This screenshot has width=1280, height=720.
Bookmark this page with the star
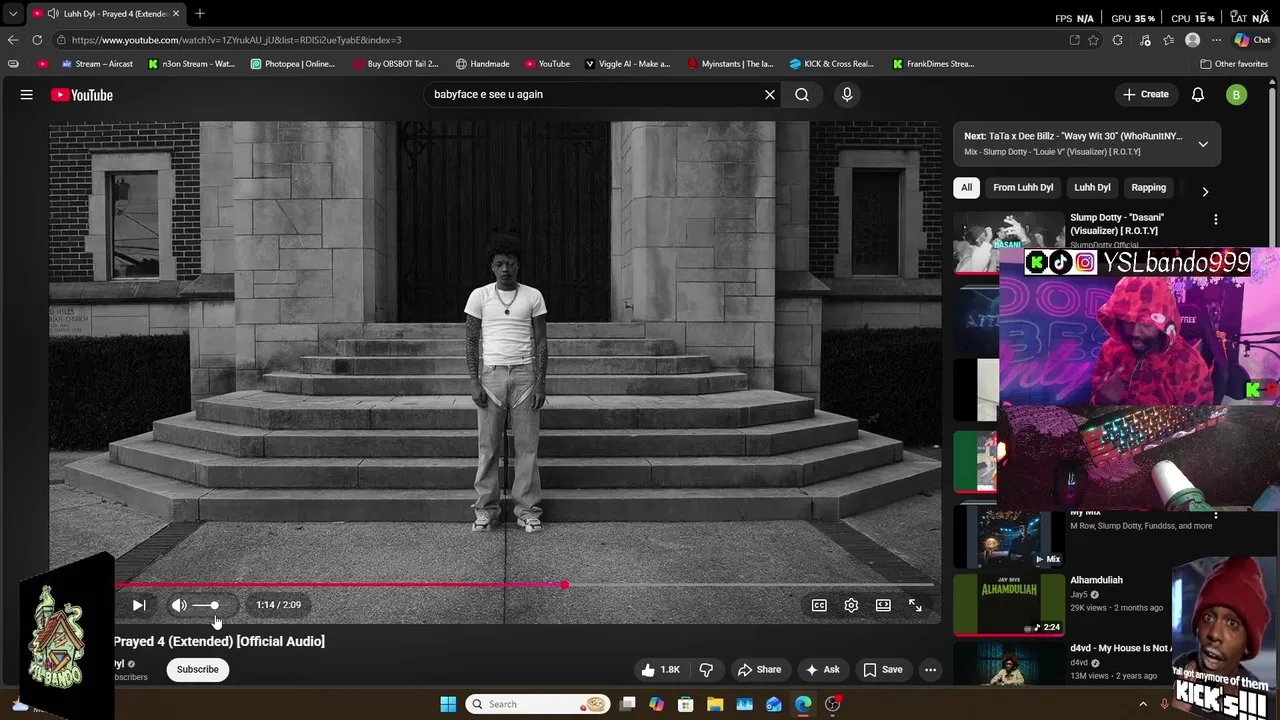click(1093, 40)
